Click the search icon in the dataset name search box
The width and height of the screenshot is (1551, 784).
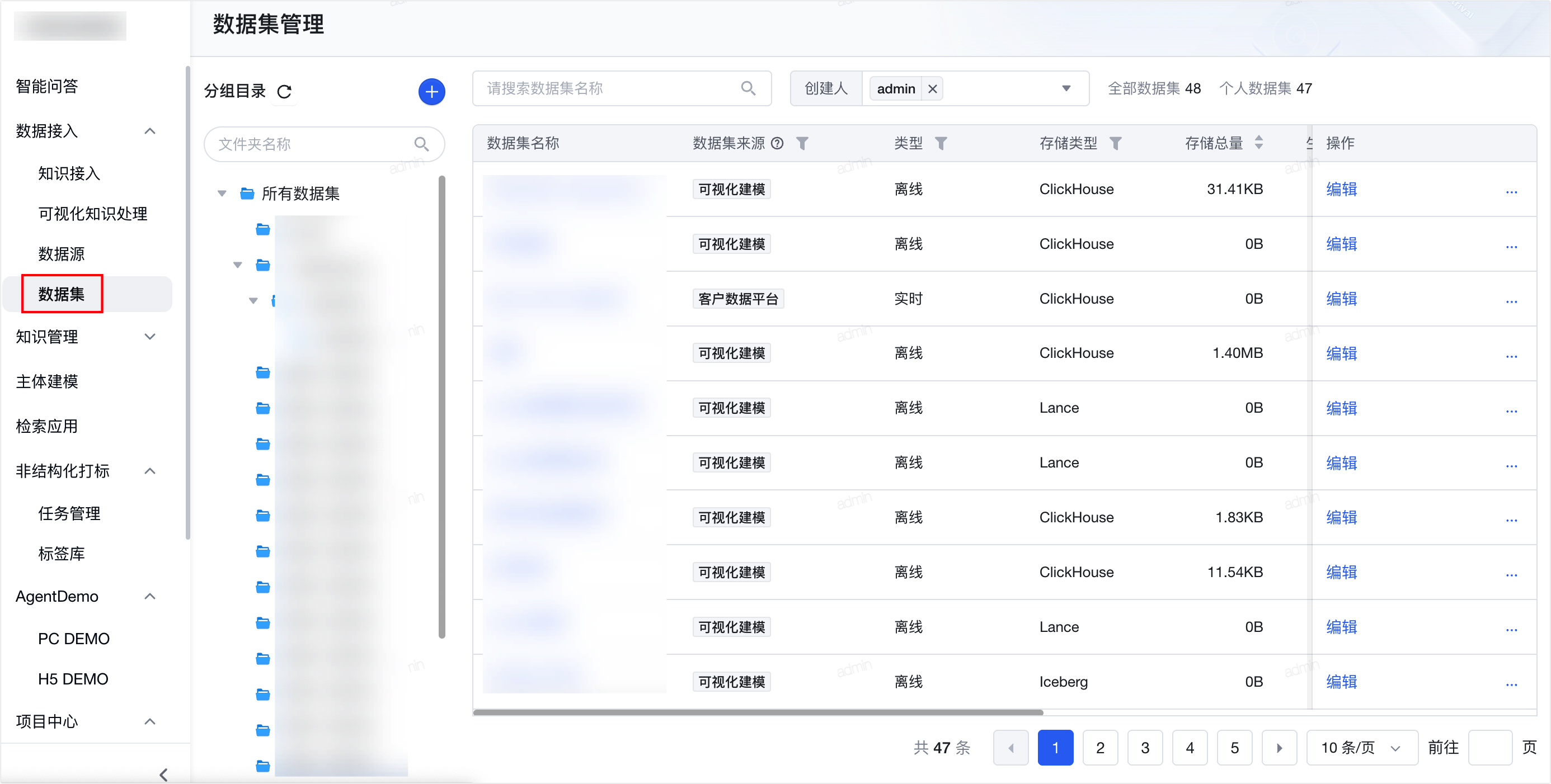[748, 88]
